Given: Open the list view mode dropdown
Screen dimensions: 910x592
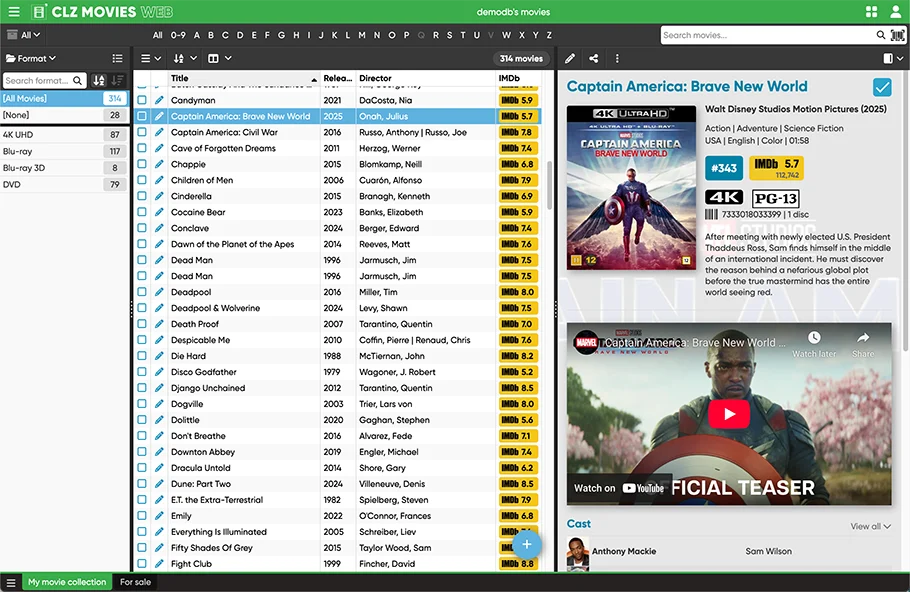Looking at the screenshot, I should coord(151,59).
